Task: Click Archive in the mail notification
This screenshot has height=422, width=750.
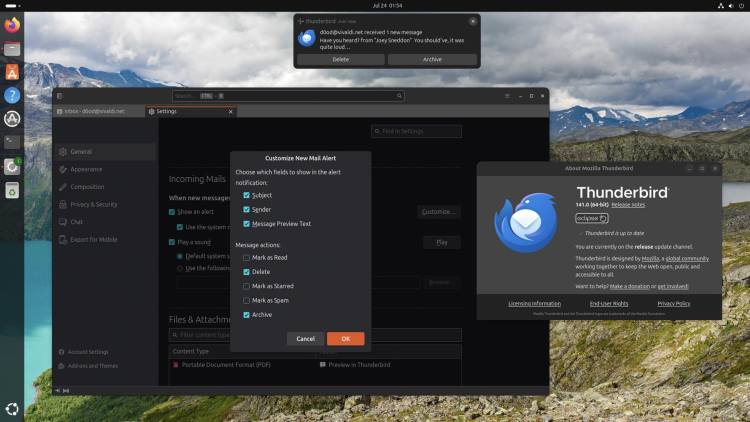Action: point(432,60)
